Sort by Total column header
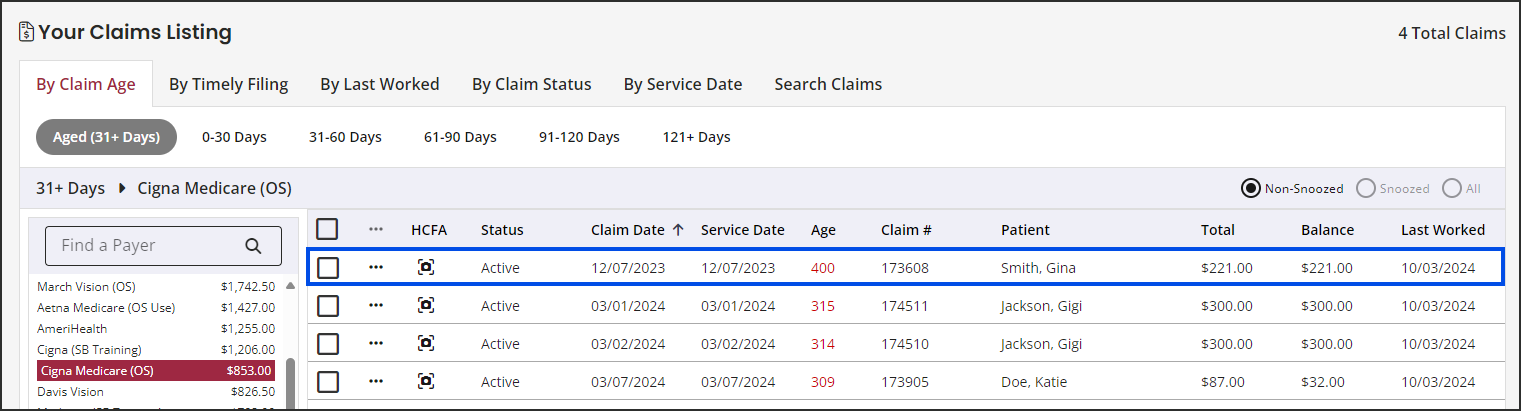This screenshot has width=1521, height=411. pos(1218,230)
